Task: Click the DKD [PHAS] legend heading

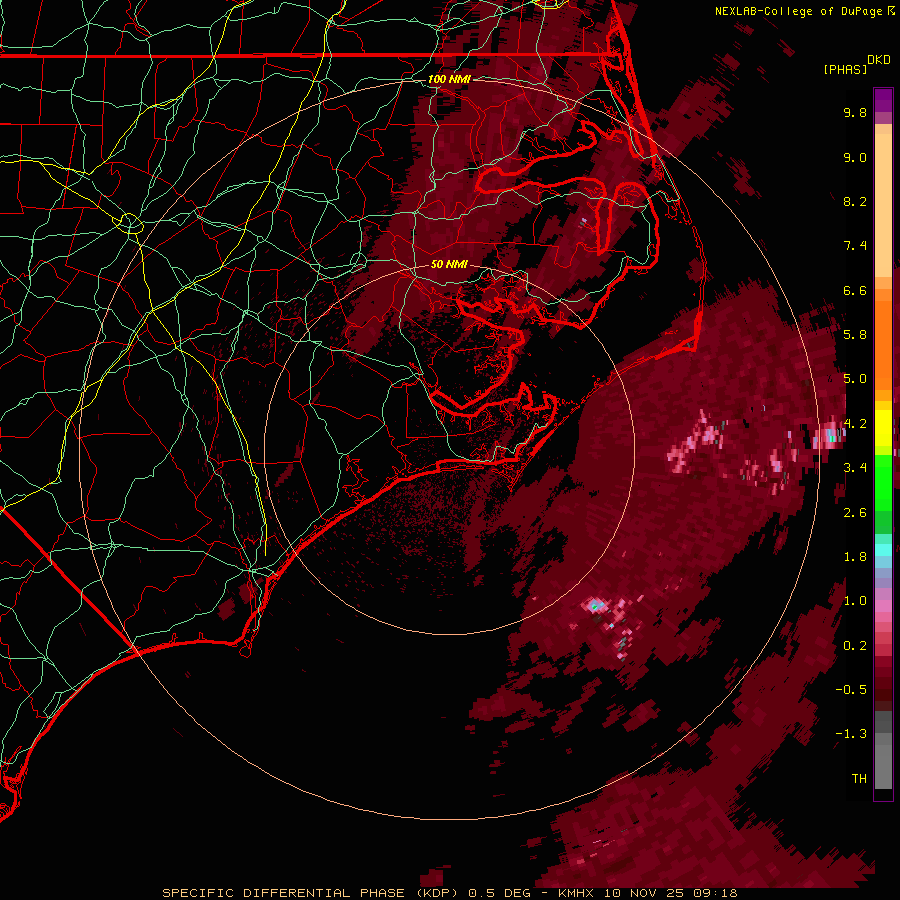Action: 857,65
